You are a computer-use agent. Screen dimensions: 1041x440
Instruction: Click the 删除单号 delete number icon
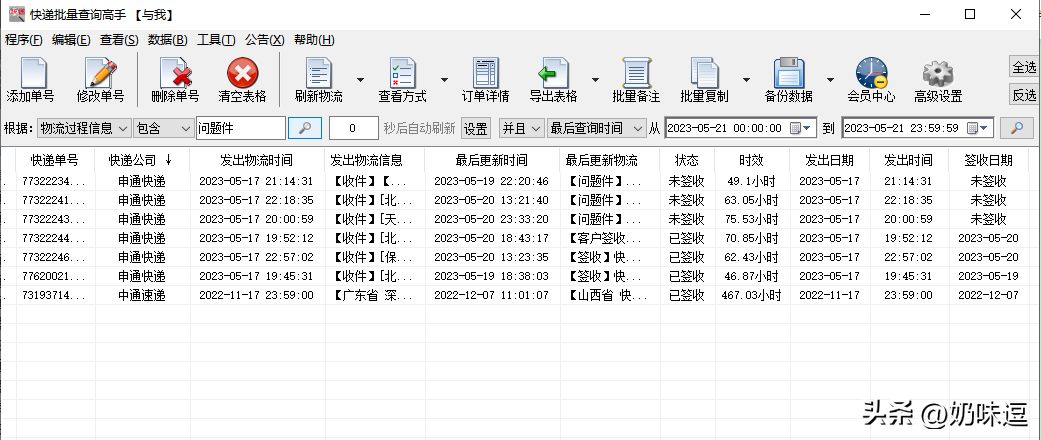175,80
